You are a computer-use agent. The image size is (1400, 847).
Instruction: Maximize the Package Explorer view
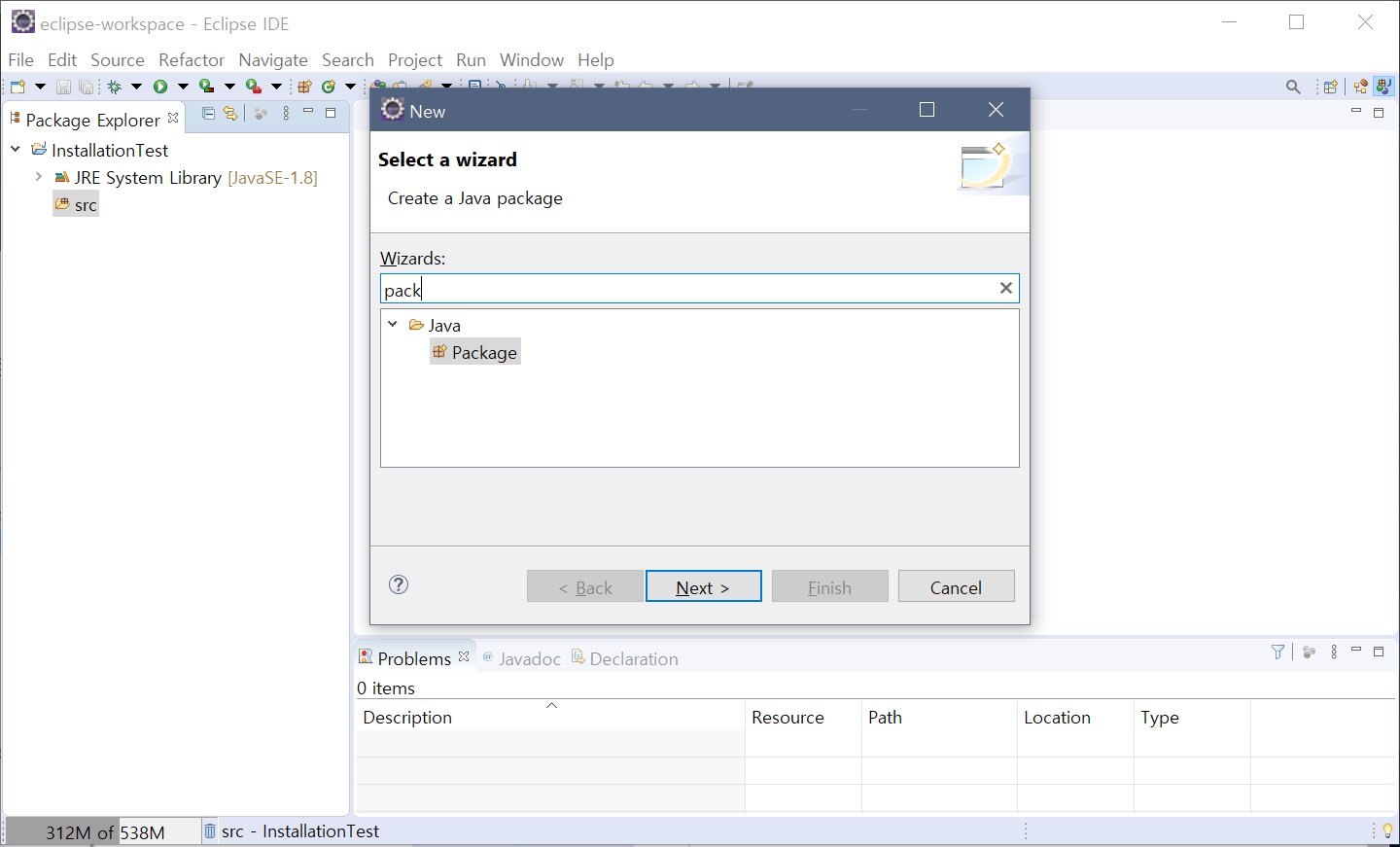coord(331,113)
